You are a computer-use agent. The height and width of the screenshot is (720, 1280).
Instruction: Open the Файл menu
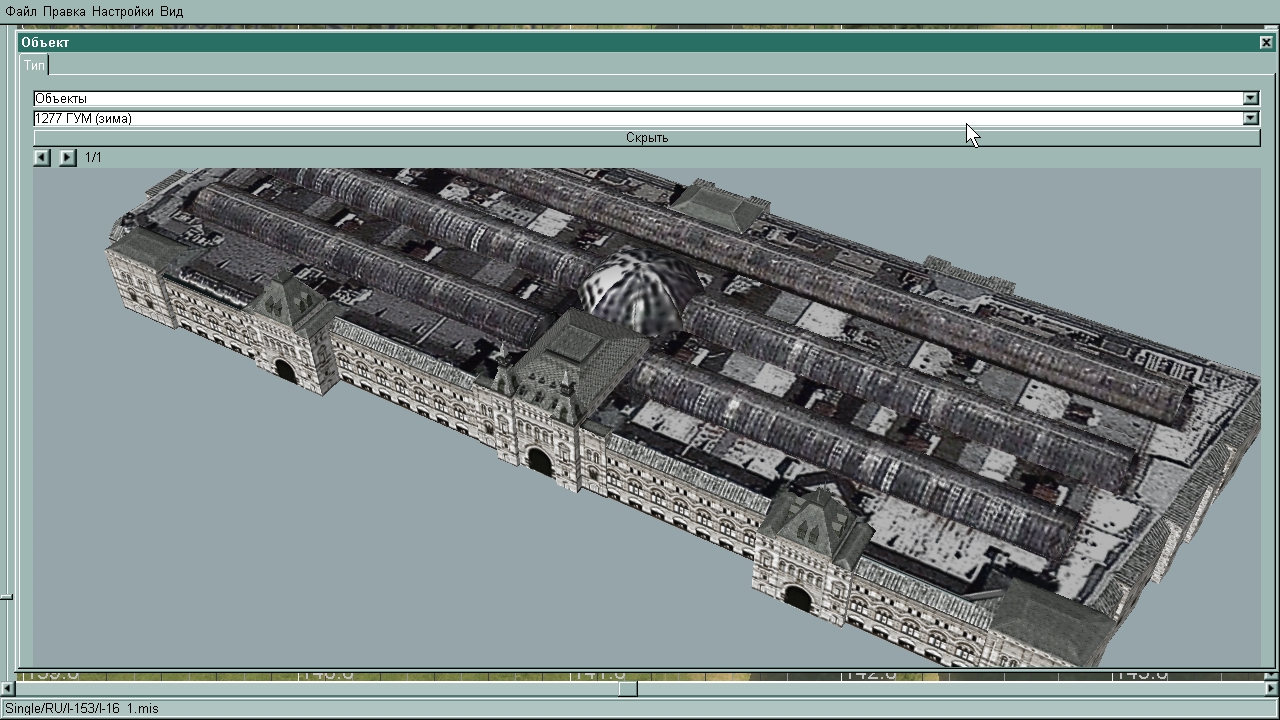(x=21, y=11)
